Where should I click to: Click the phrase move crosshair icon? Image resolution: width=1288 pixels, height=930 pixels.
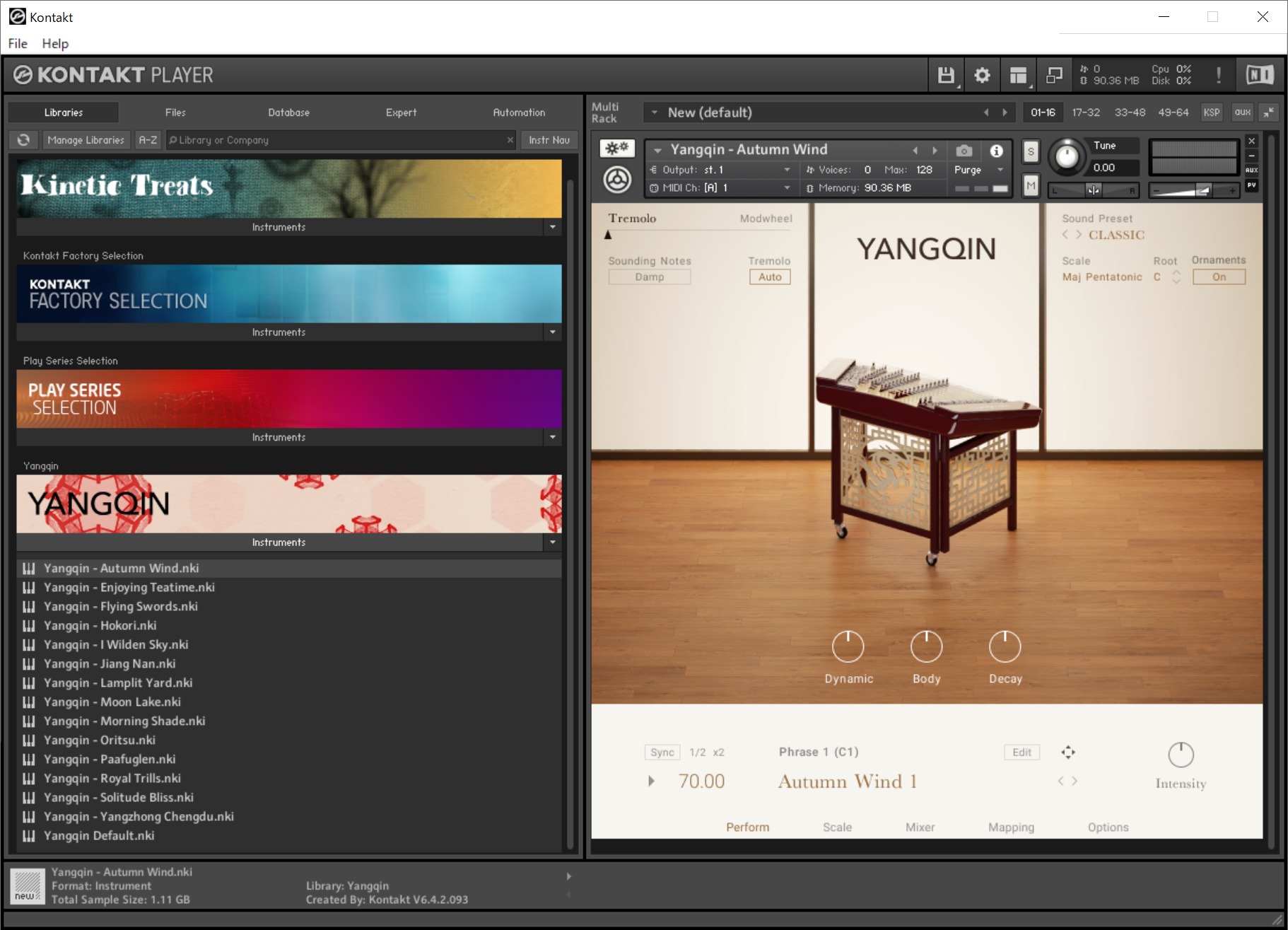coord(1068,752)
